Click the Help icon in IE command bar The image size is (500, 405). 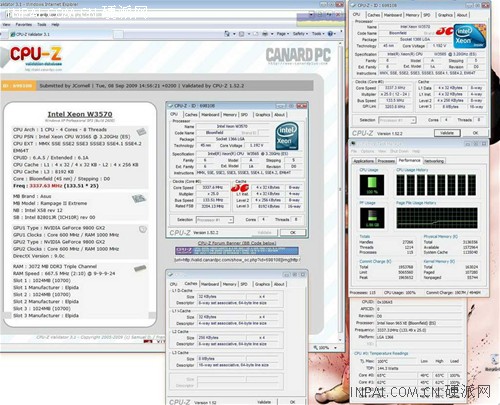point(330,34)
